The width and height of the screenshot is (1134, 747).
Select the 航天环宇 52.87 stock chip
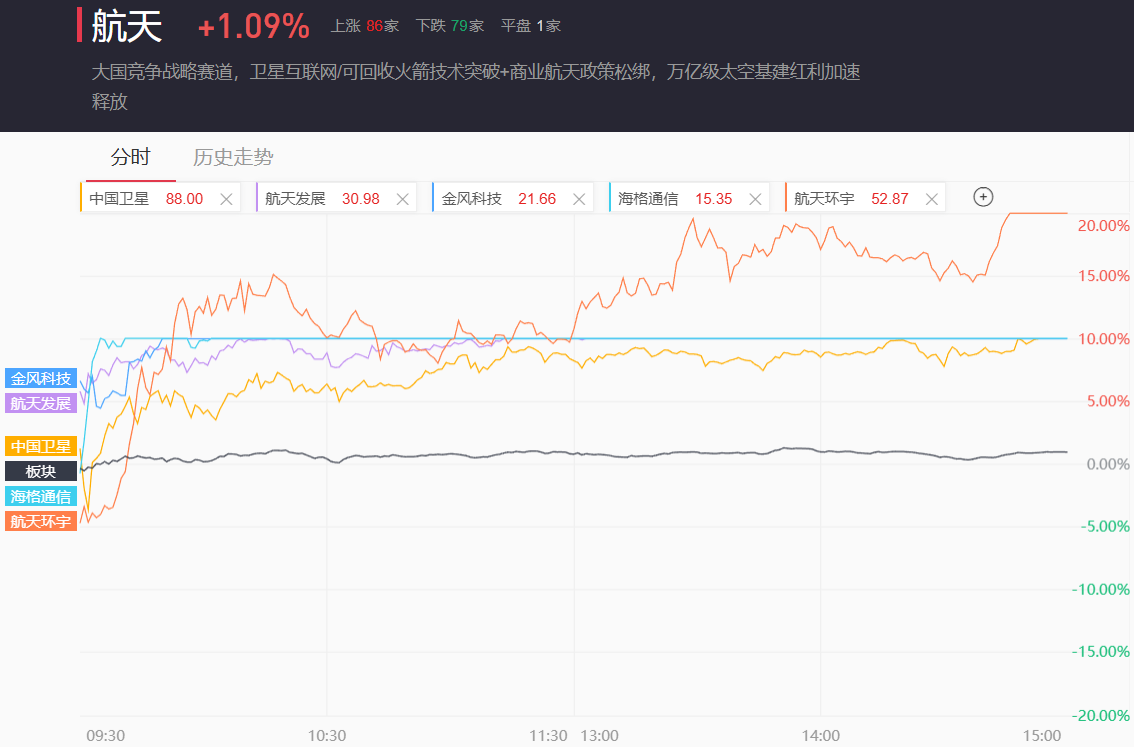tap(850, 199)
